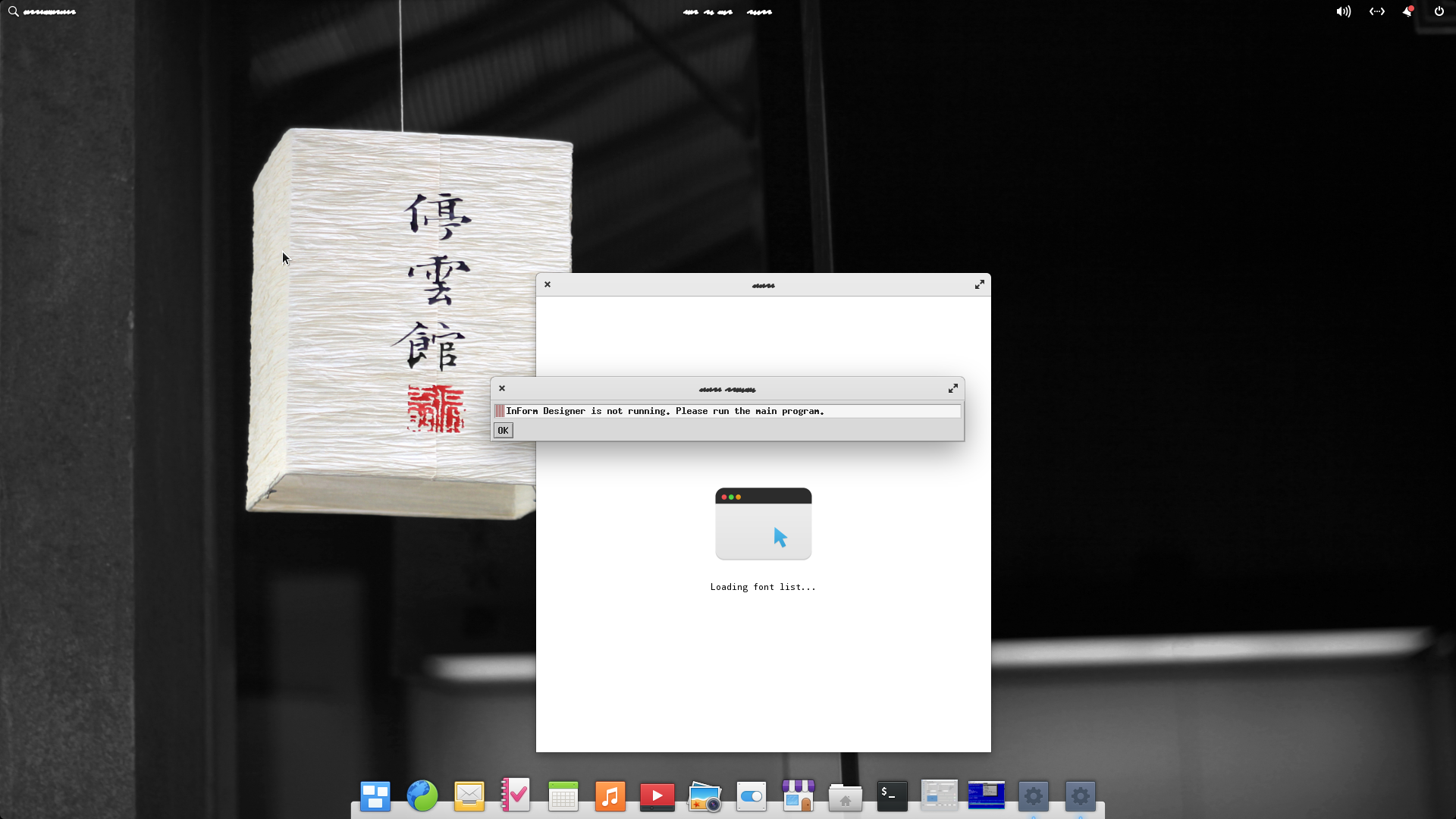This screenshot has height=819, width=1456.
Task: Click OK in the InForm Designer dialog
Action: [x=503, y=431]
